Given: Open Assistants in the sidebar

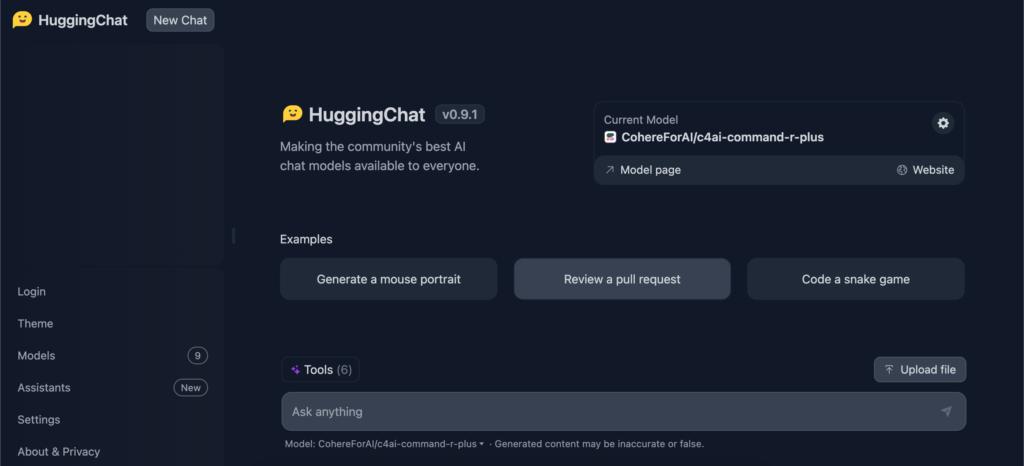Looking at the screenshot, I should click(112, 388).
